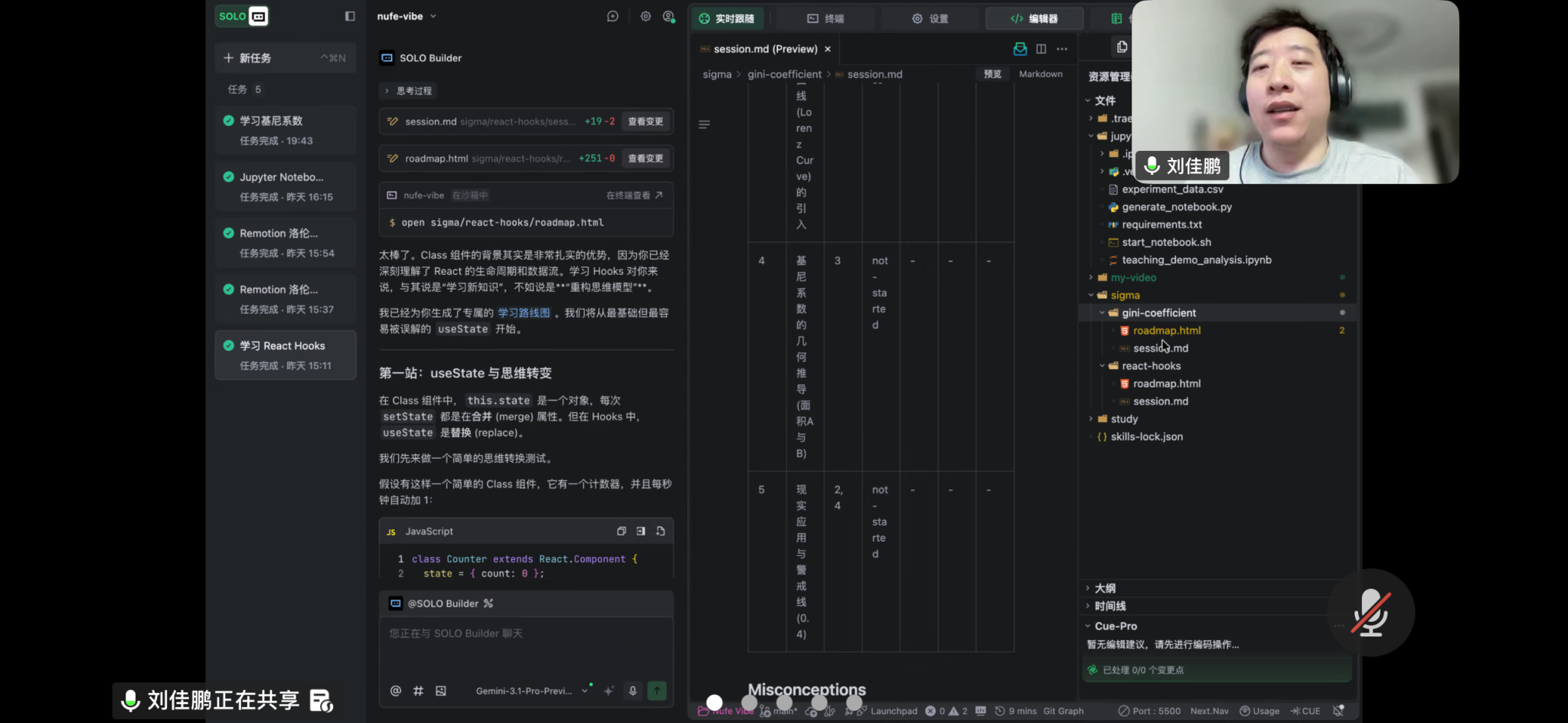The image size is (1568, 723).
Task: Open the Gemini-3.1-Pro model dropdown
Action: pos(531,691)
